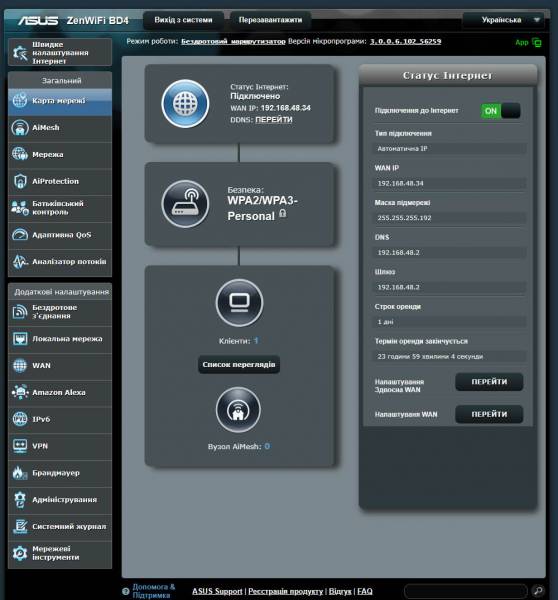This screenshot has width=558, height=600.
Task: Open the Брандмауер firewall icon
Action: click(20, 473)
